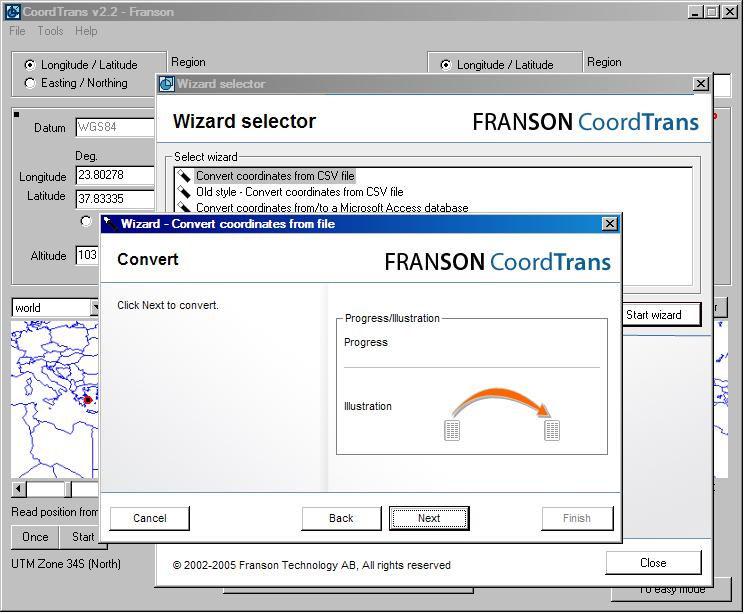Image resolution: width=744 pixels, height=614 pixels.
Task: Close the Convert coordinates from file wizard window
Action: [610, 224]
